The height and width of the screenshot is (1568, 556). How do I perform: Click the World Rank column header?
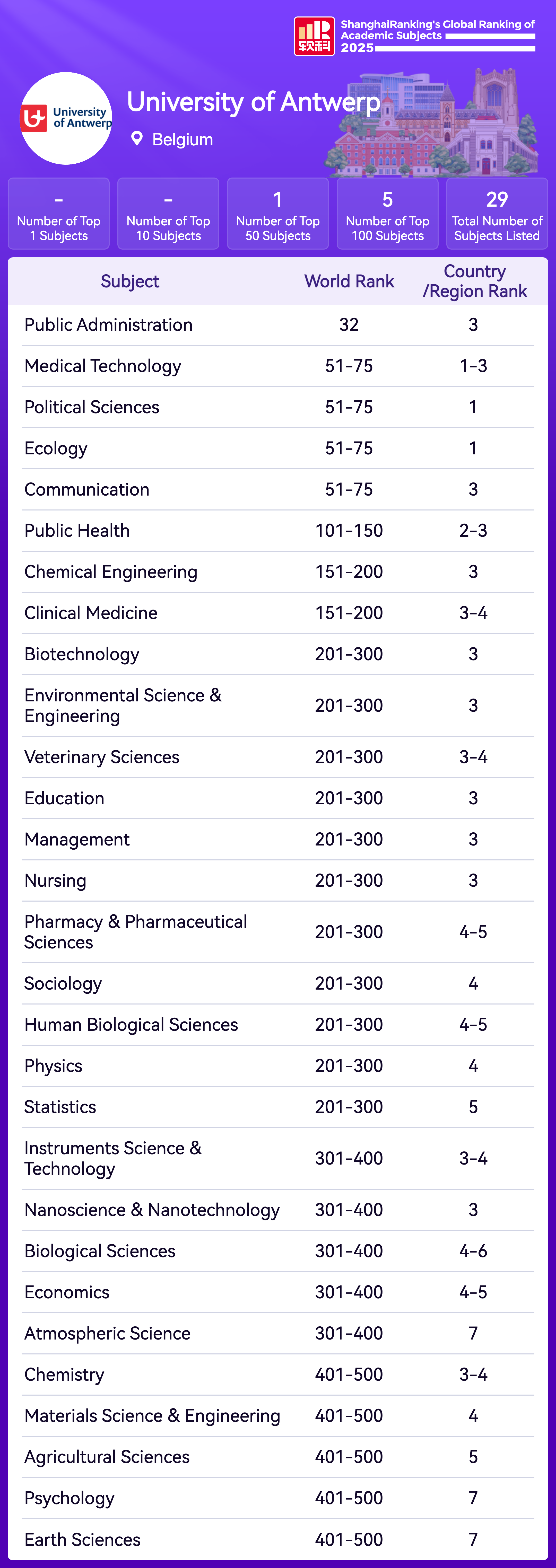coord(349,281)
